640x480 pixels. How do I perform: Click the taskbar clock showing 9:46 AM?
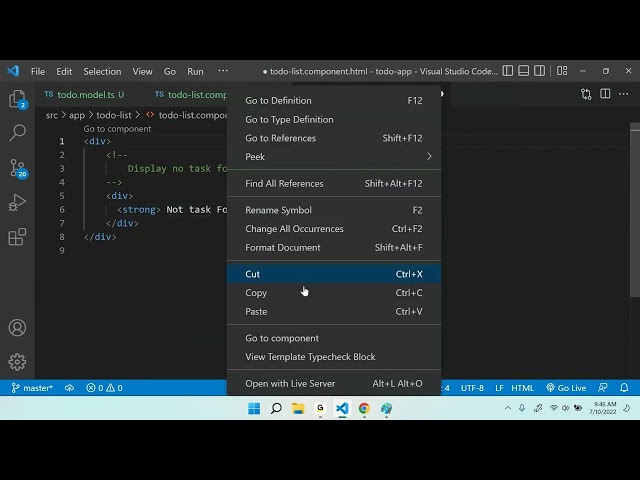coord(603,408)
